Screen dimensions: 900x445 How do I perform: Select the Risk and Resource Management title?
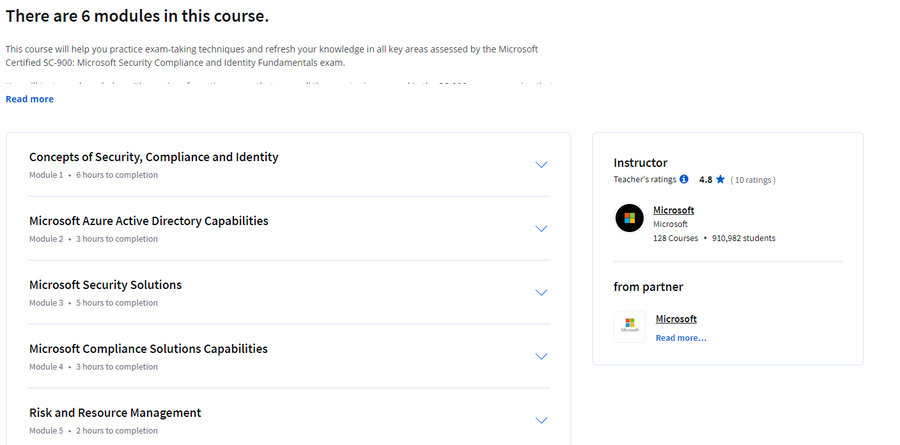(x=115, y=413)
